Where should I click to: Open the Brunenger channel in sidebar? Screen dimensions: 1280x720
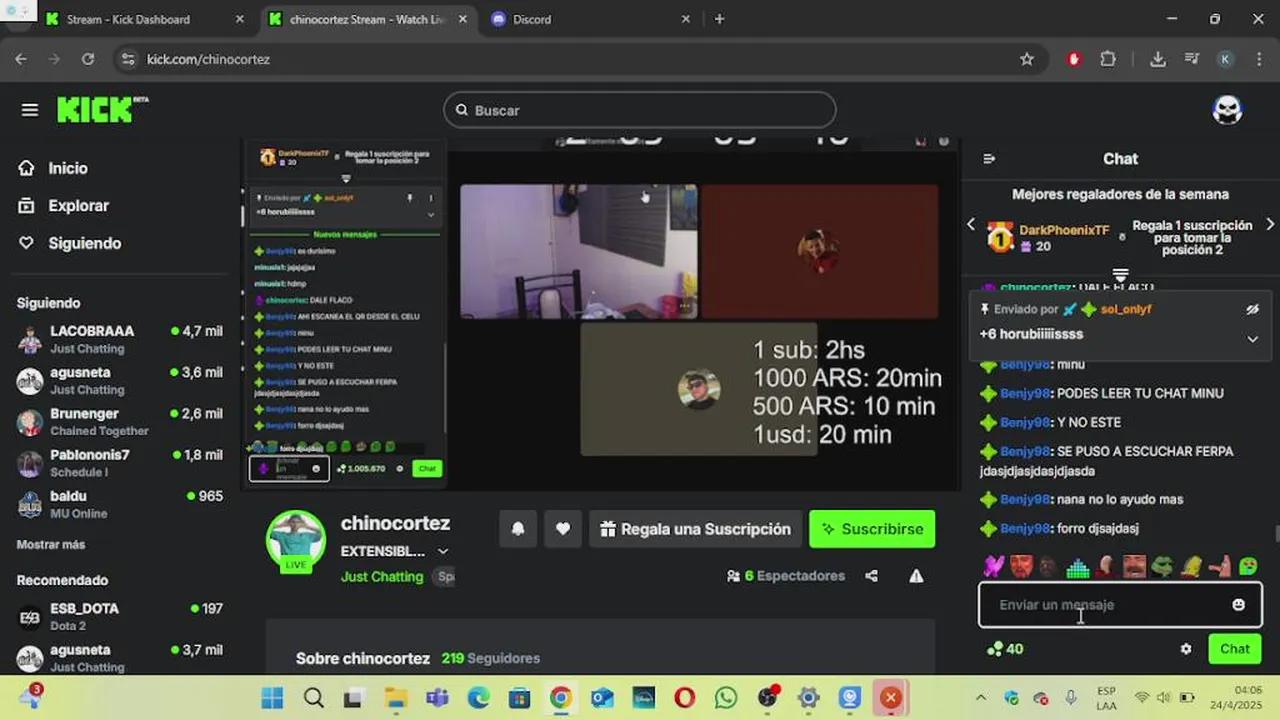[x=120, y=421]
